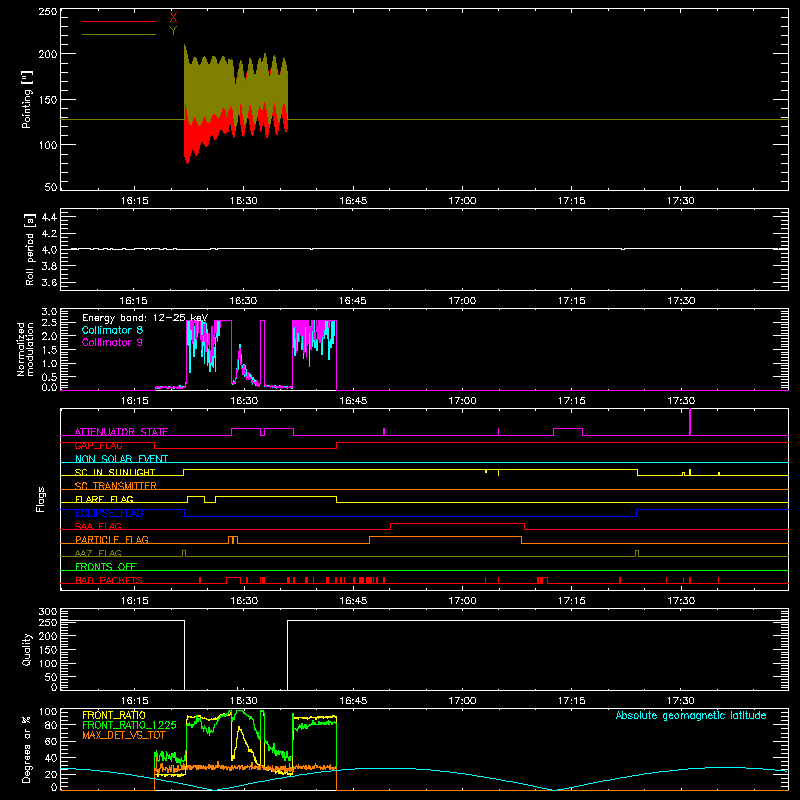This screenshot has height=800, width=800.
Task: Click the ECLIPSE_FLAG label
Action: (109, 513)
